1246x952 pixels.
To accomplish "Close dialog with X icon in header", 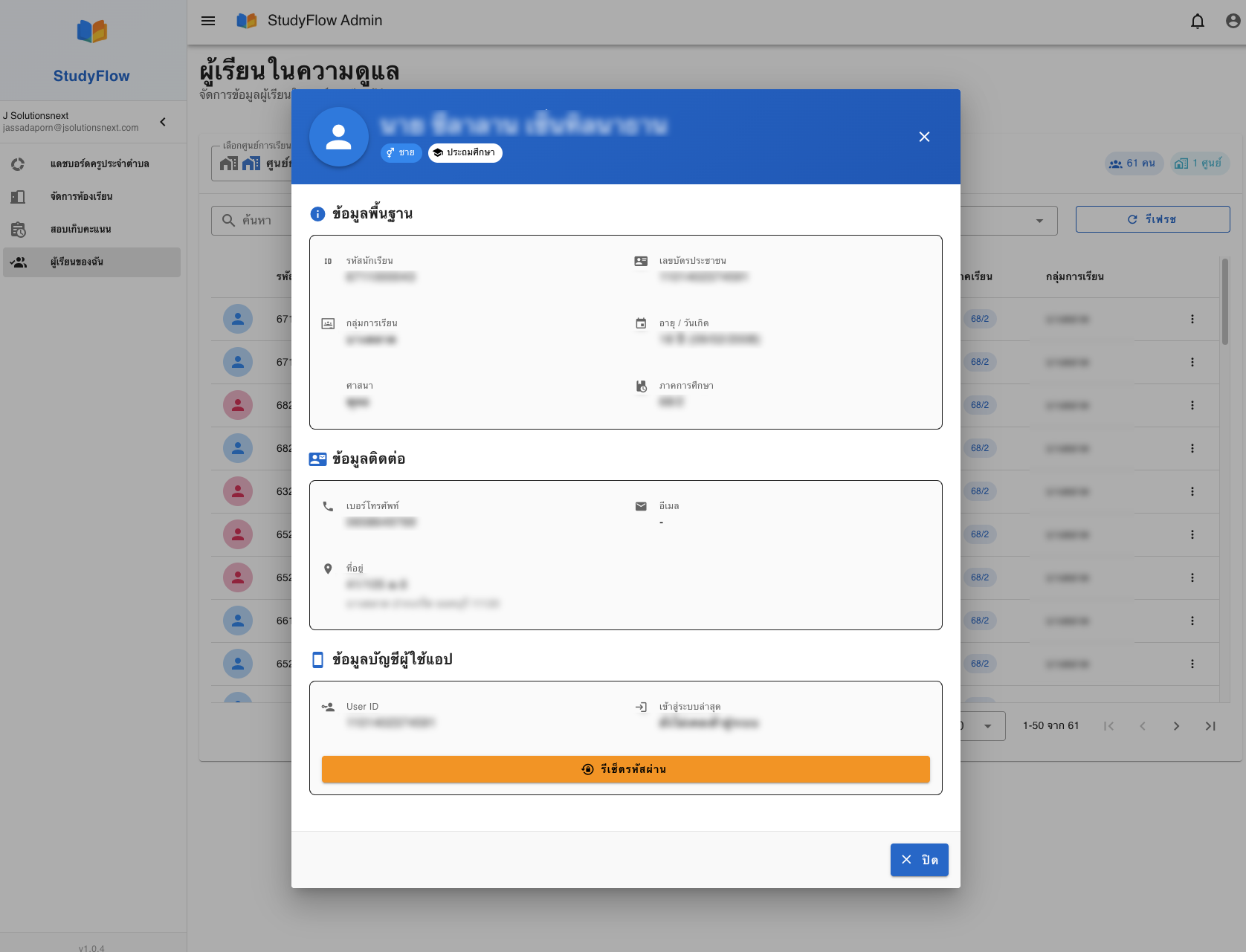I will point(924,137).
